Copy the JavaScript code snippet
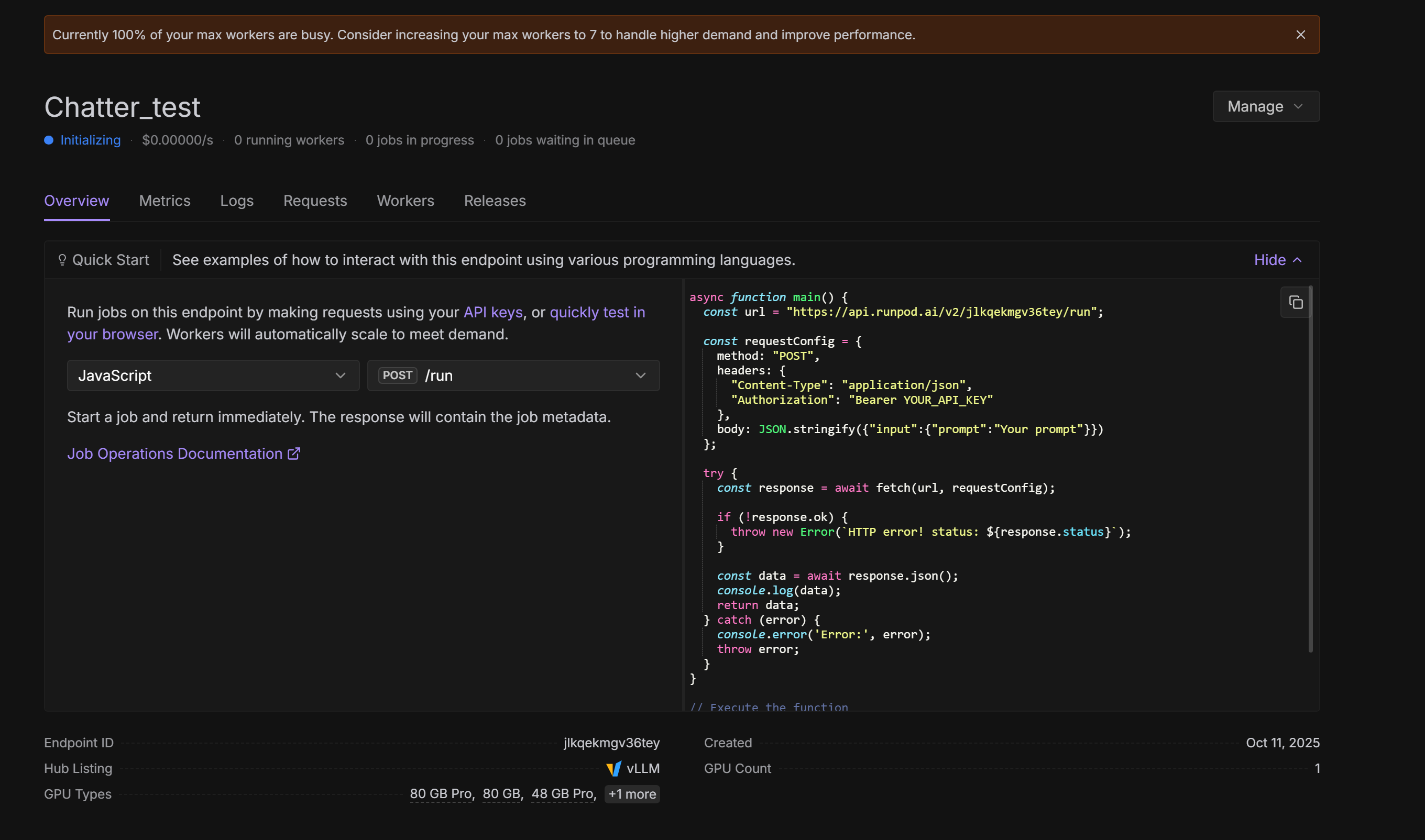Screen dimensions: 1425x840 coord(1296,303)
